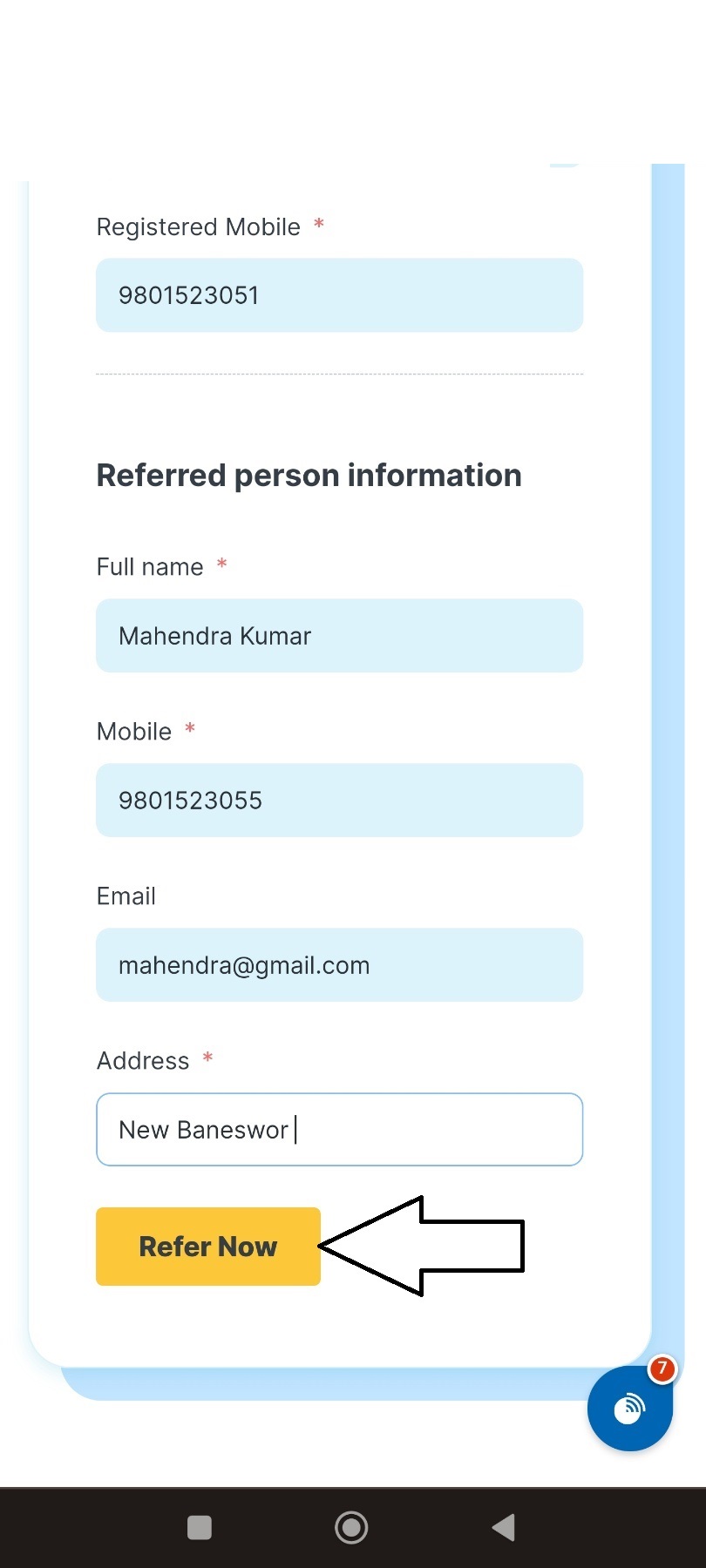
Task: Place cursor in the Address field
Action: point(339,1130)
